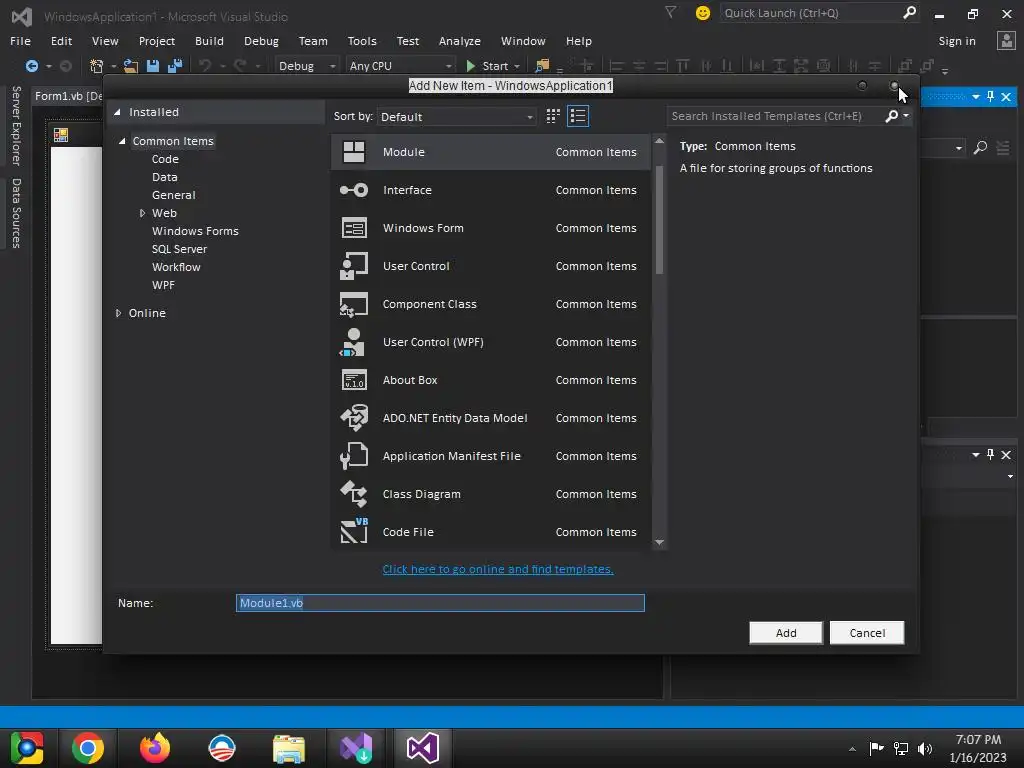
Task: Click the feedback smiley icon
Action: tap(703, 13)
